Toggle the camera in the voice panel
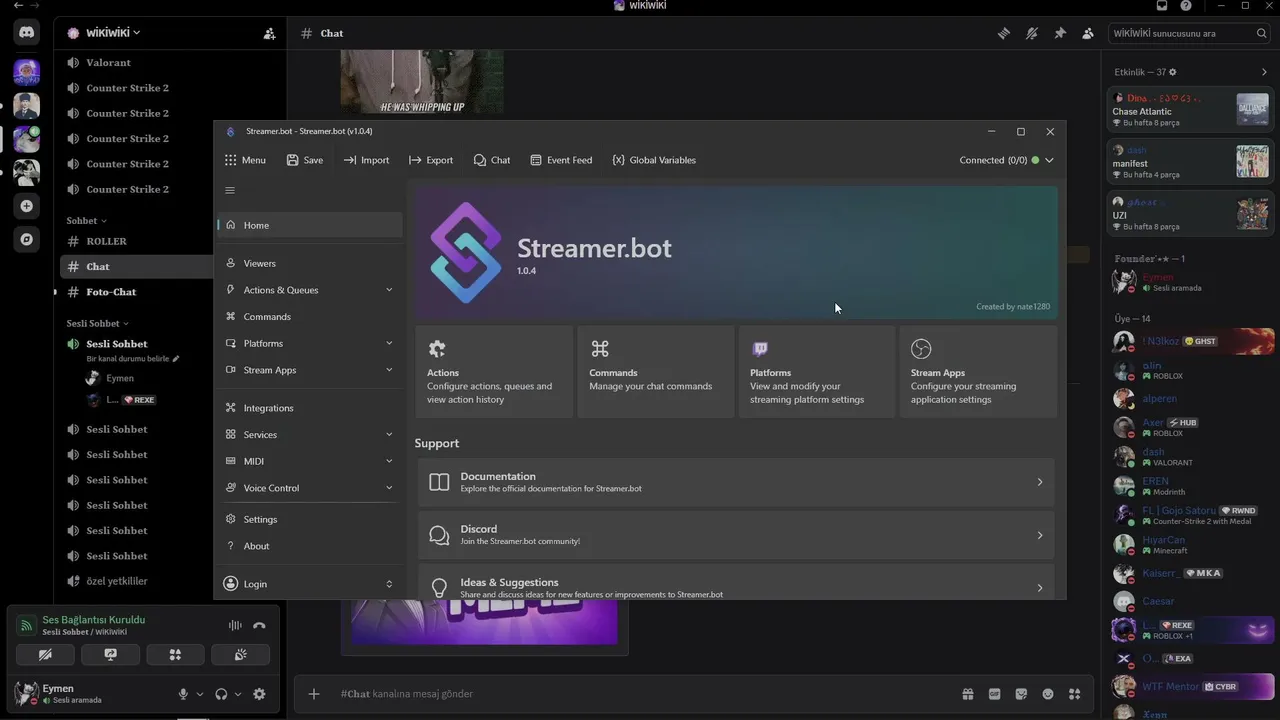The width and height of the screenshot is (1280, 720). [x=45, y=655]
